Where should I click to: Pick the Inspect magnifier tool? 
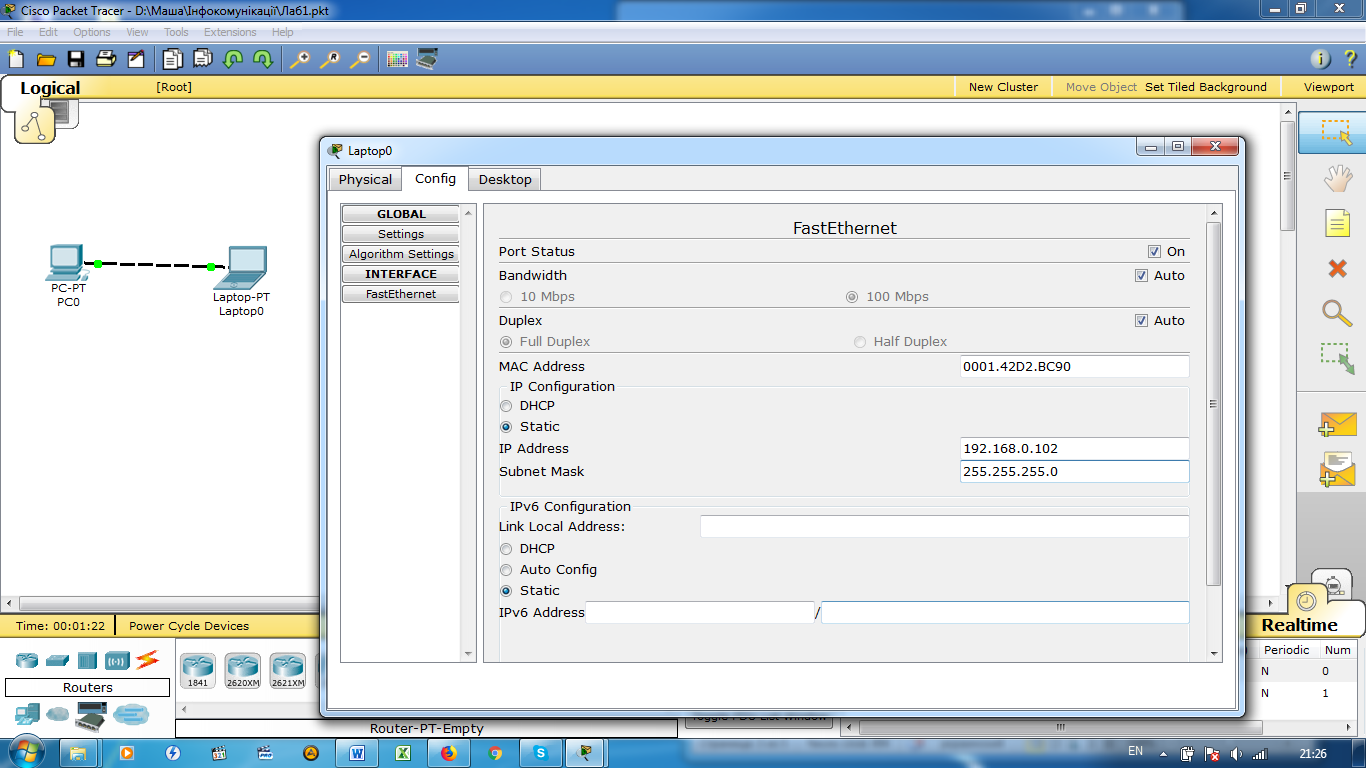click(1337, 312)
